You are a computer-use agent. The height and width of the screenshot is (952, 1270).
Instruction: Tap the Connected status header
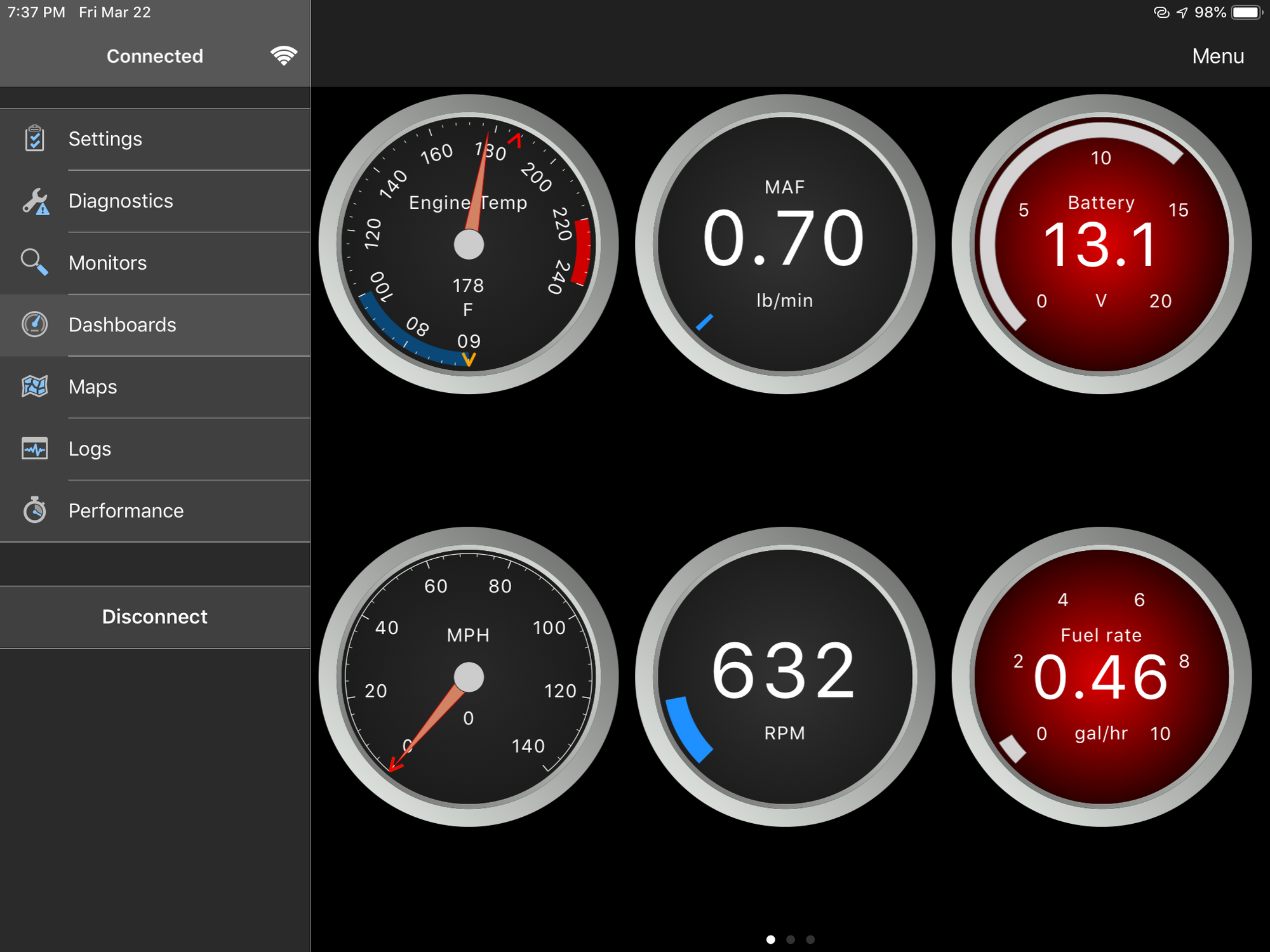[x=154, y=56]
